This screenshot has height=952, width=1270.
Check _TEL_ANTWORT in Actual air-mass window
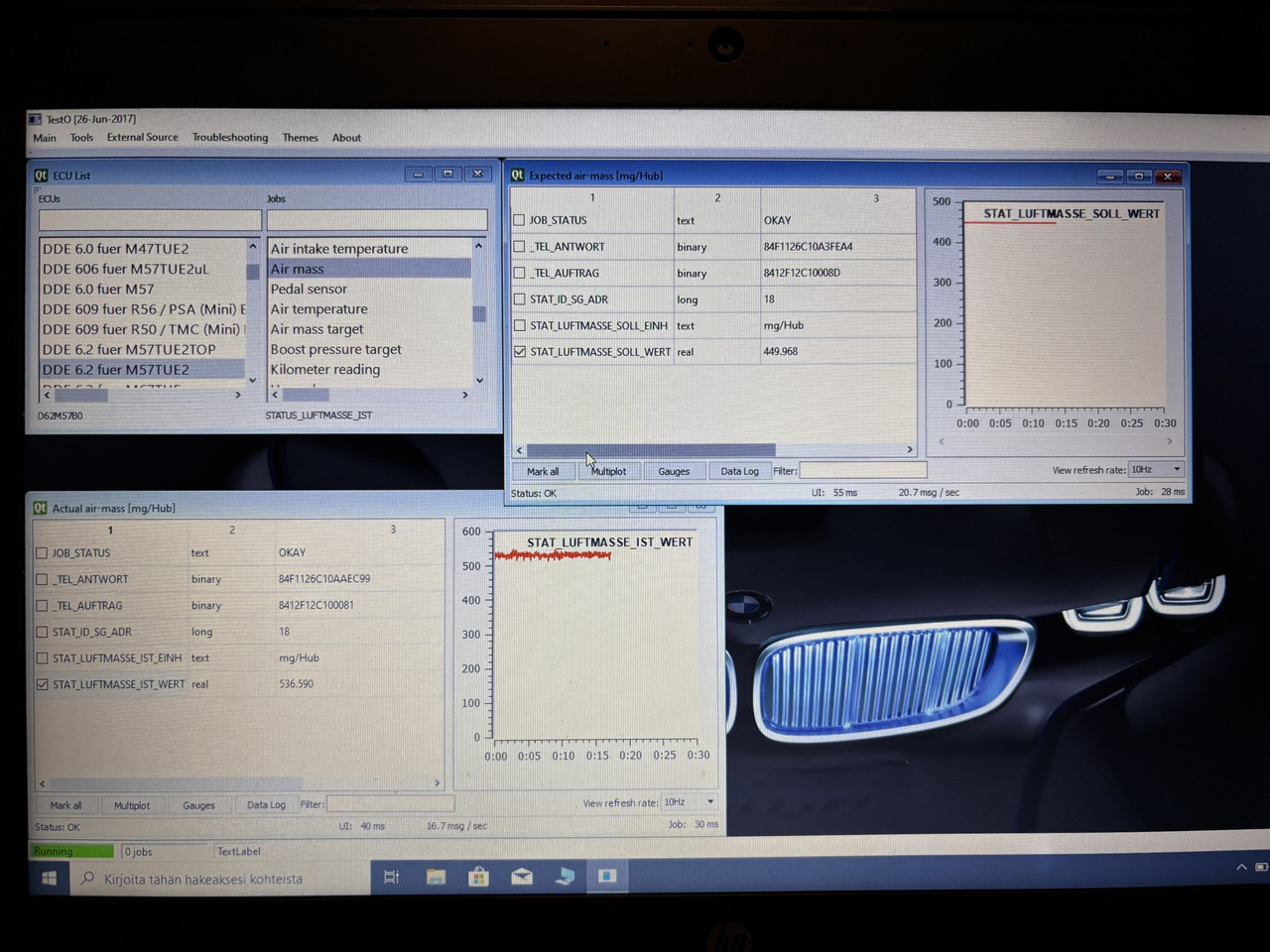click(42, 579)
